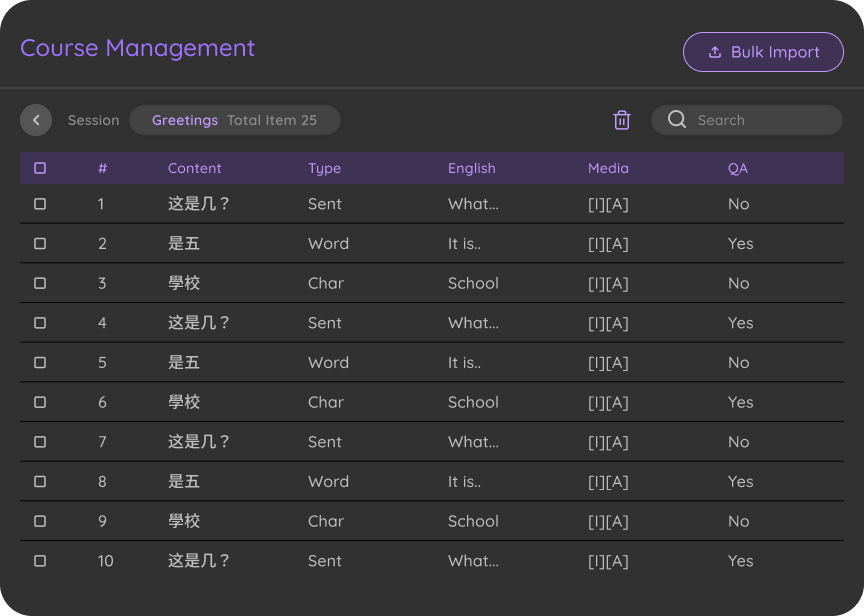The image size is (864, 616).
Task: Click the Char type in row 6
Action: point(326,402)
